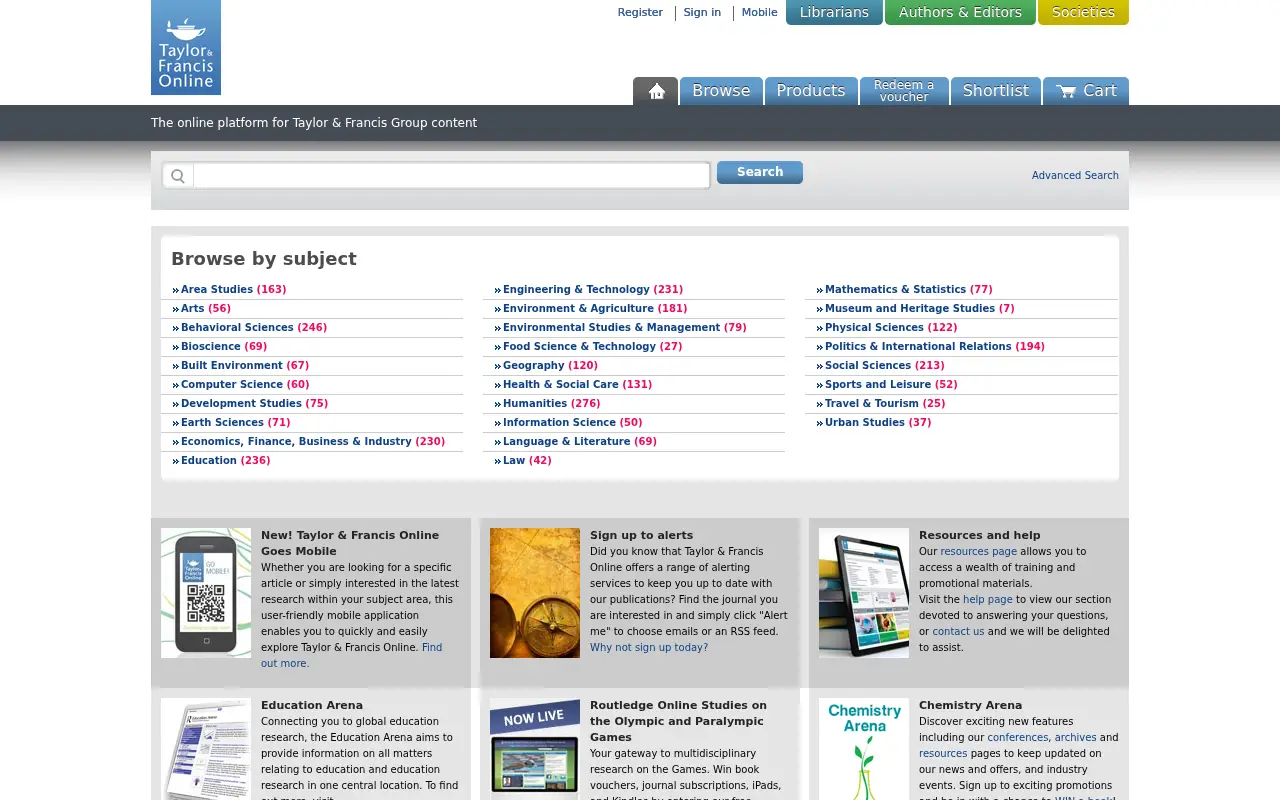Click the Now Live Olympic studies image

point(535,749)
